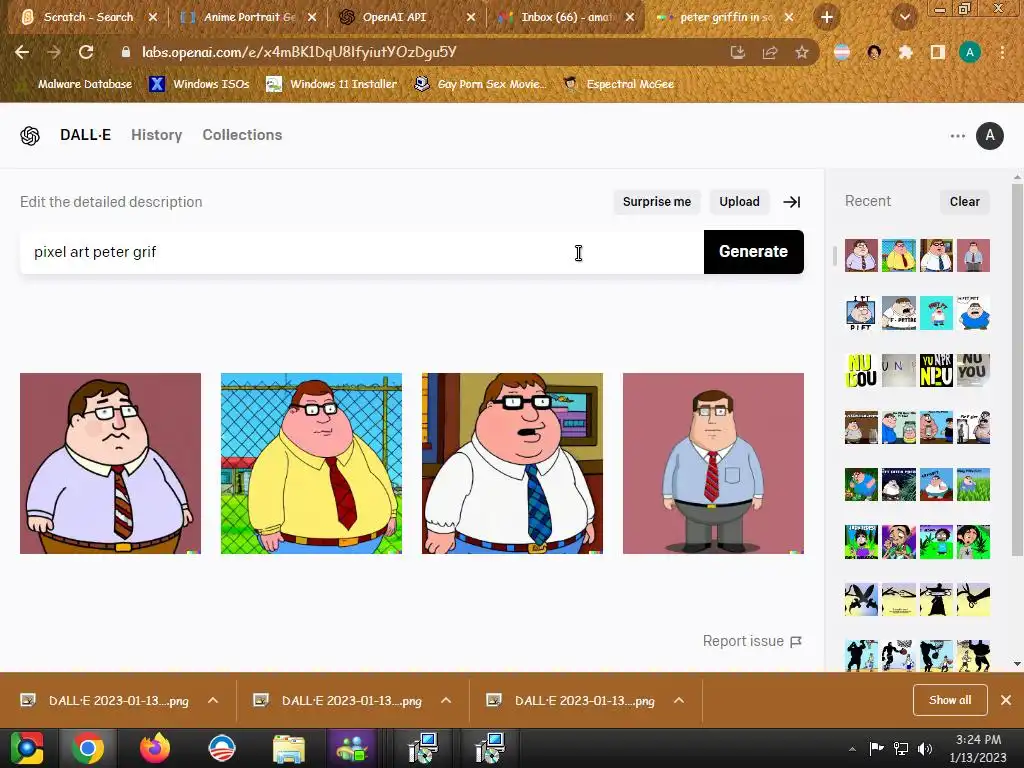The image size is (1024, 768).
Task: Switch to the Inbox (66) Gmail tab
Action: (x=567, y=17)
